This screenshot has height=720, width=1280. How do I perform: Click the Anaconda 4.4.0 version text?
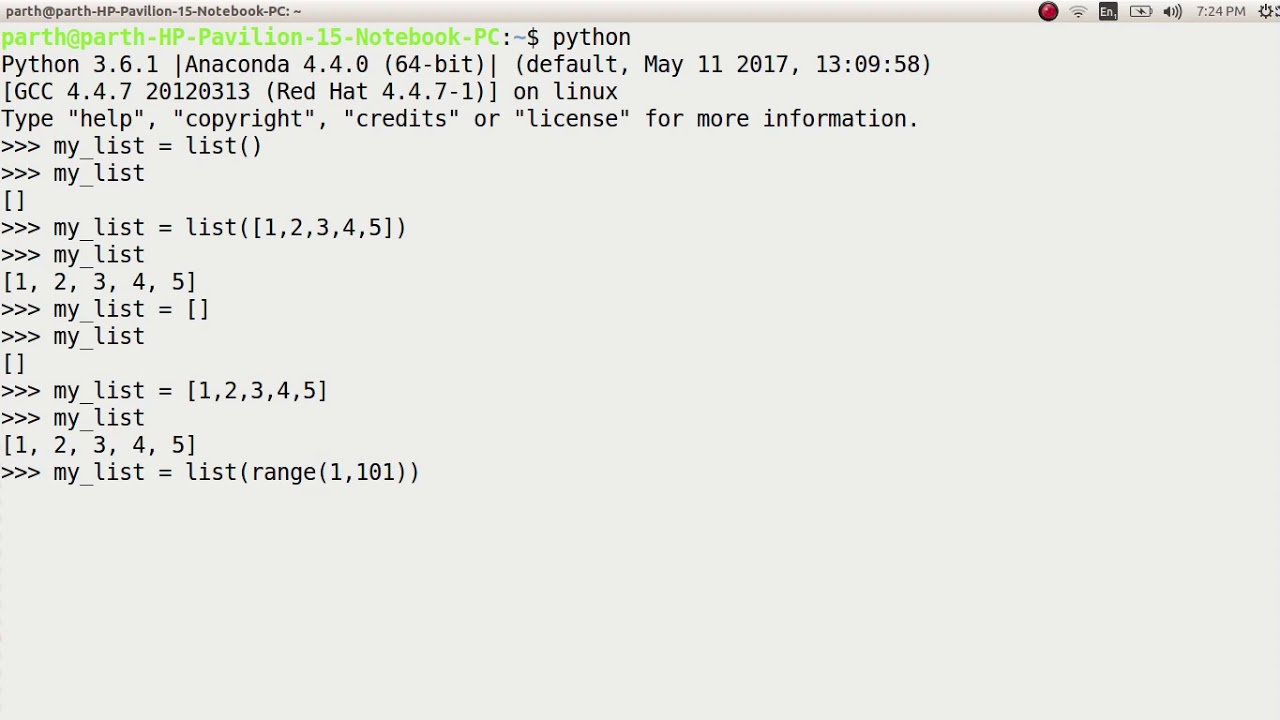coord(276,64)
